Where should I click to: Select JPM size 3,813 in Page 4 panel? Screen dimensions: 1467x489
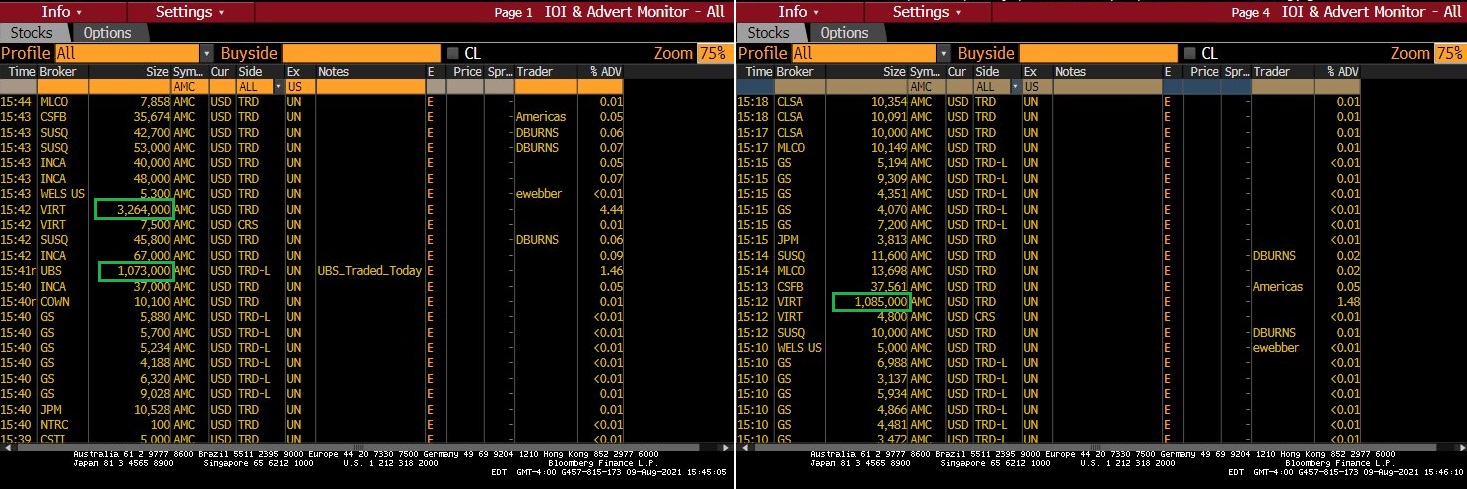tap(889, 240)
